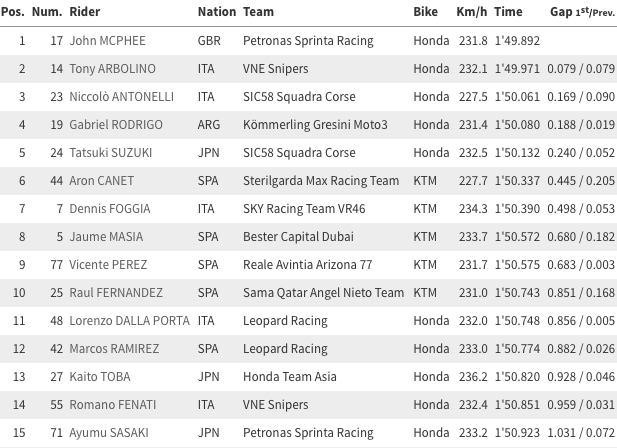Viewport: 617px width, 448px height.
Task: Click Lorenzo DALLA PORTA name
Action: point(129,321)
